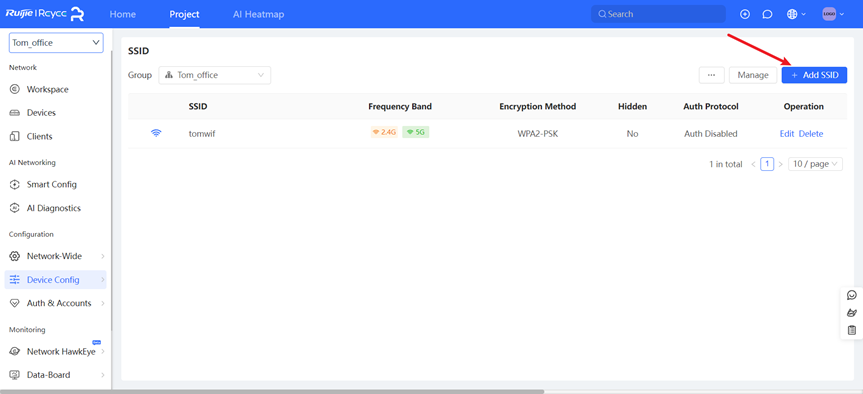Go to the Home tab
The width and height of the screenshot is (863, 394).
(123, 14)
